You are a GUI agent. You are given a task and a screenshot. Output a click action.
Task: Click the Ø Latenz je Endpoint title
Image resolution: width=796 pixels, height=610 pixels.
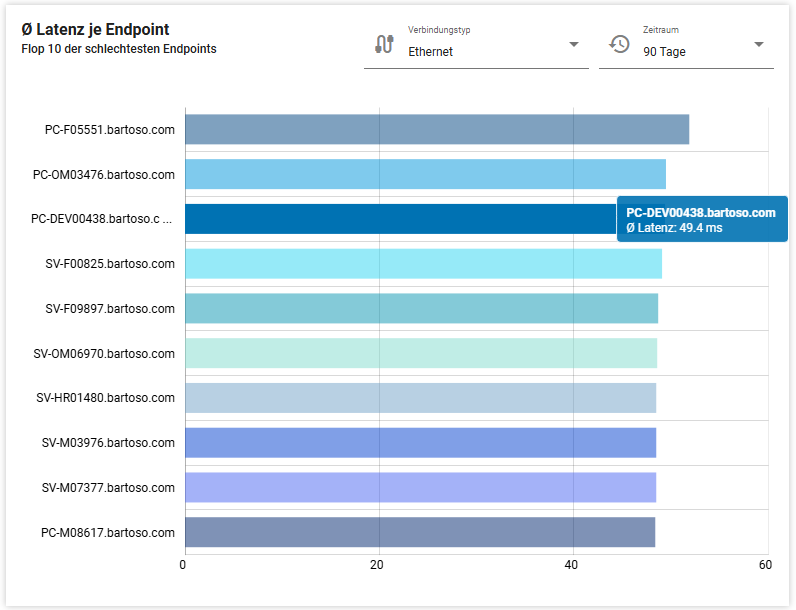point(95,30)
